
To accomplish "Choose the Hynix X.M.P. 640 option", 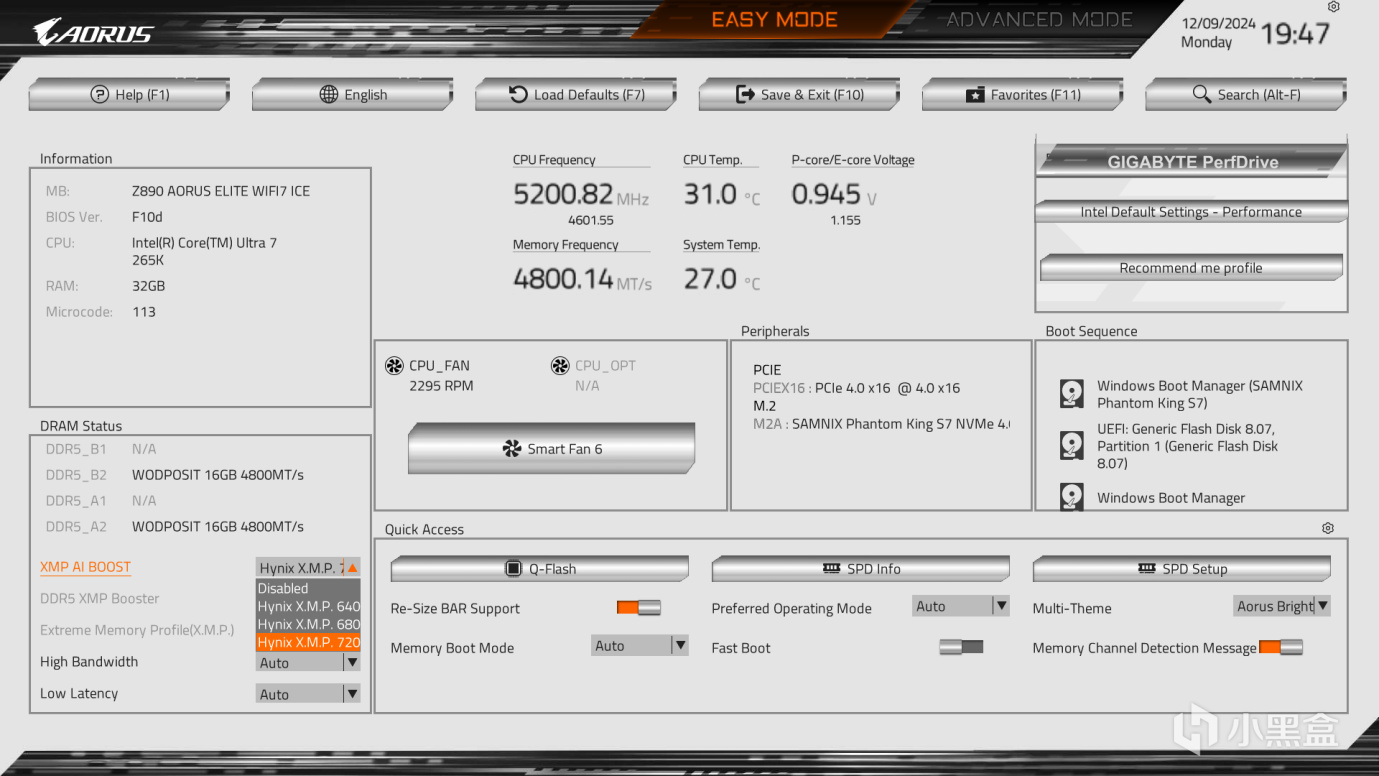I will coord(308,606).
